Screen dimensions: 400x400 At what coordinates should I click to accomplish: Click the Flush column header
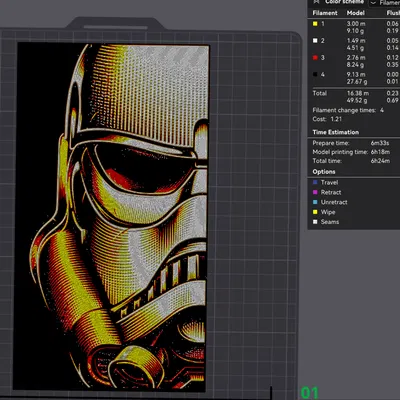(x=393, y=13)
